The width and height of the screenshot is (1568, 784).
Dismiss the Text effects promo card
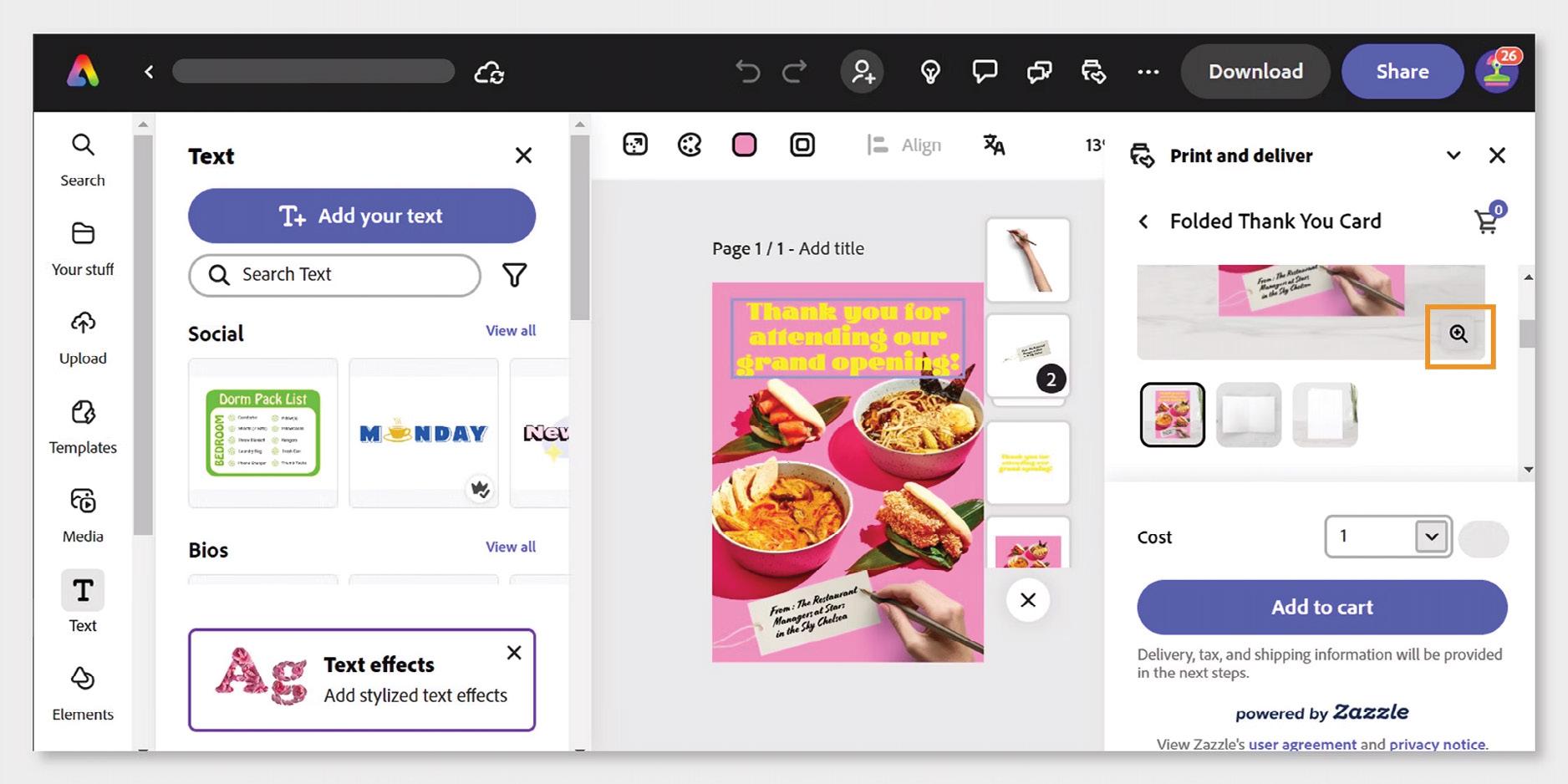point(514,653)
